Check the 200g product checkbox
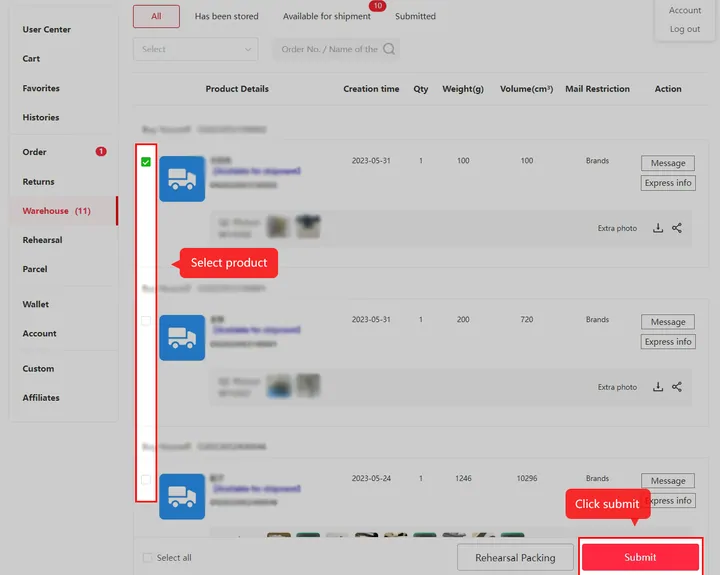The height and width of the screenshot is (575, 720). tap(146, 321)
